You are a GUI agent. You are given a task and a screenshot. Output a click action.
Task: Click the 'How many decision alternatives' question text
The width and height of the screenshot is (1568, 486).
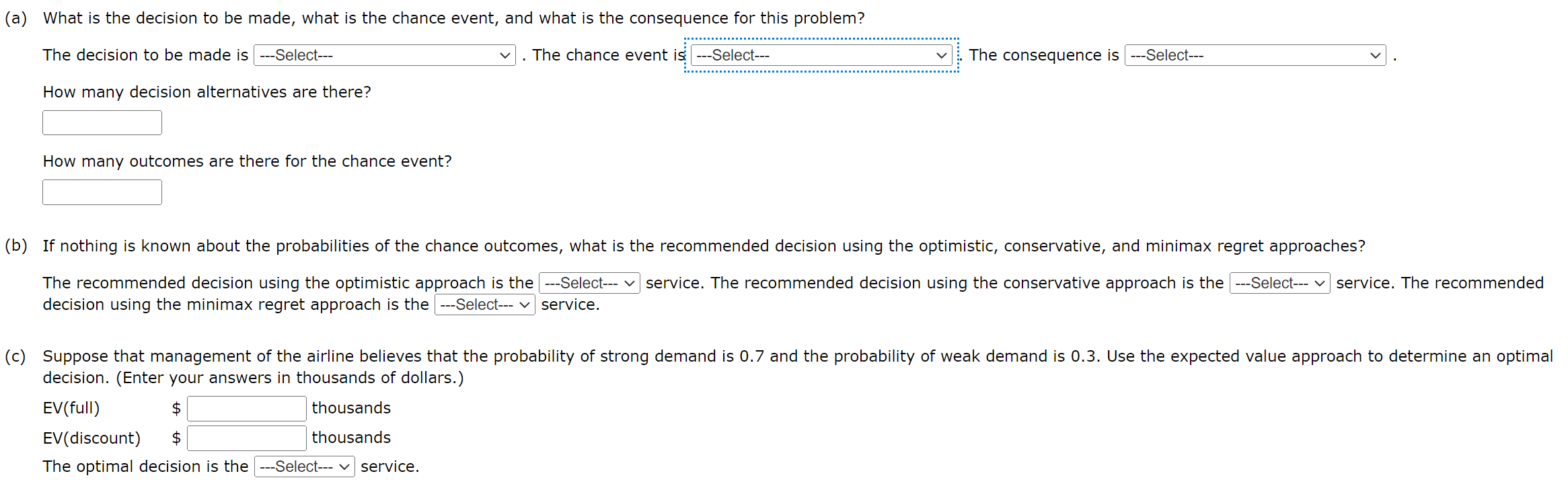pos(207,92)
